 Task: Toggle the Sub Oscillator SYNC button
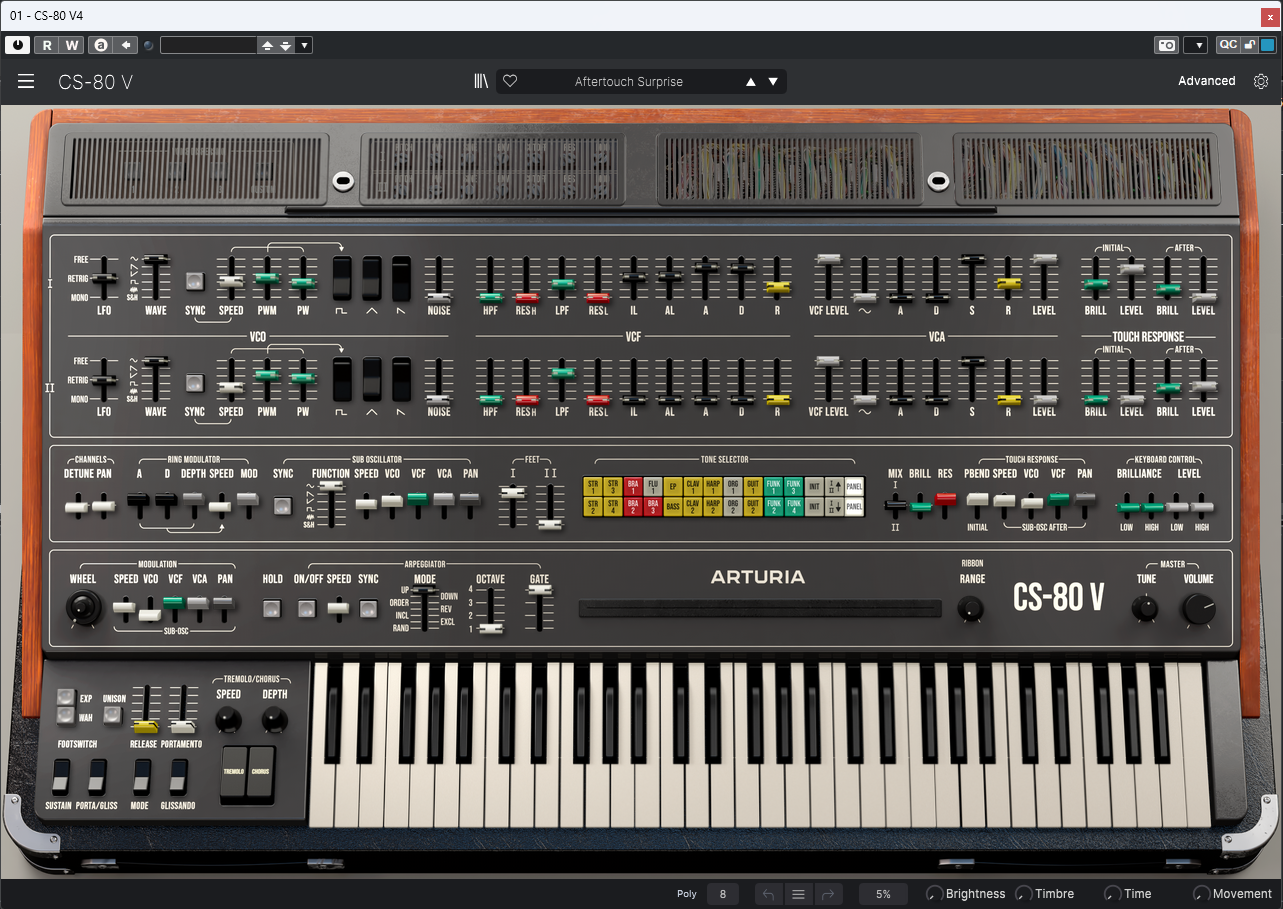point(283,505)
